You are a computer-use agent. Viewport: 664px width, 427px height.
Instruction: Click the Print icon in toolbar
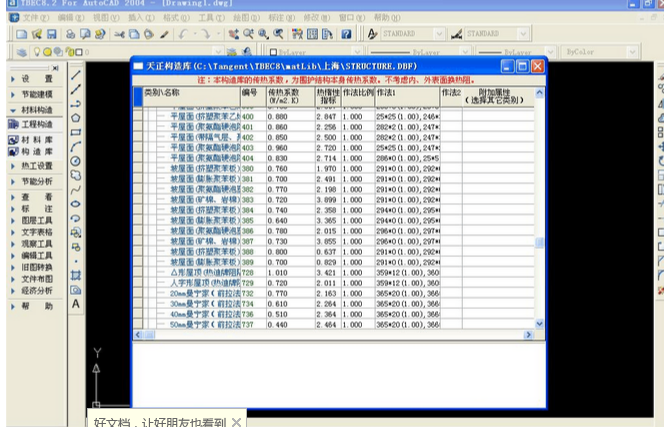click(x=70, y=34)
